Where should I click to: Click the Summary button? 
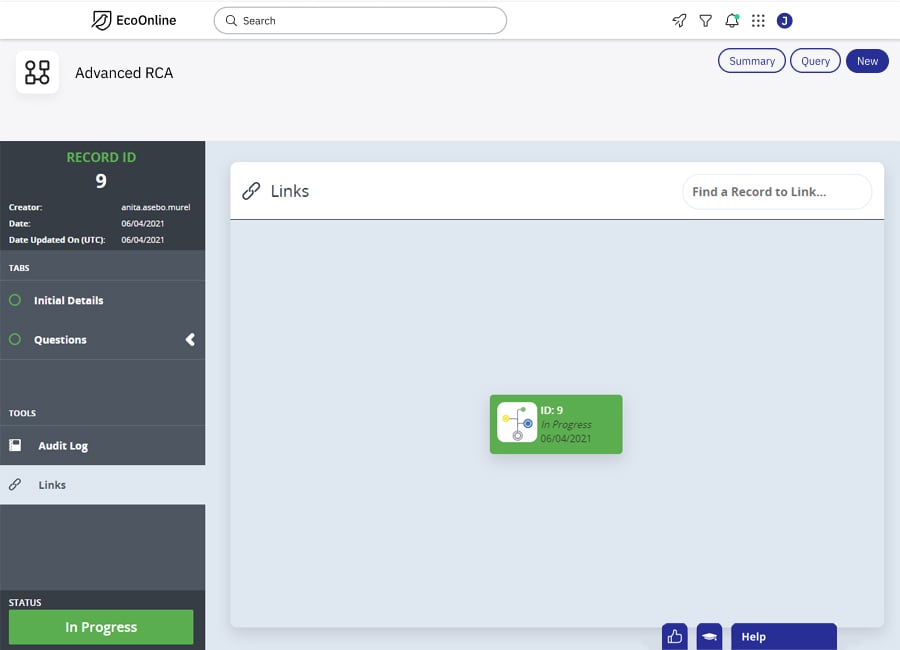(751, 61)
